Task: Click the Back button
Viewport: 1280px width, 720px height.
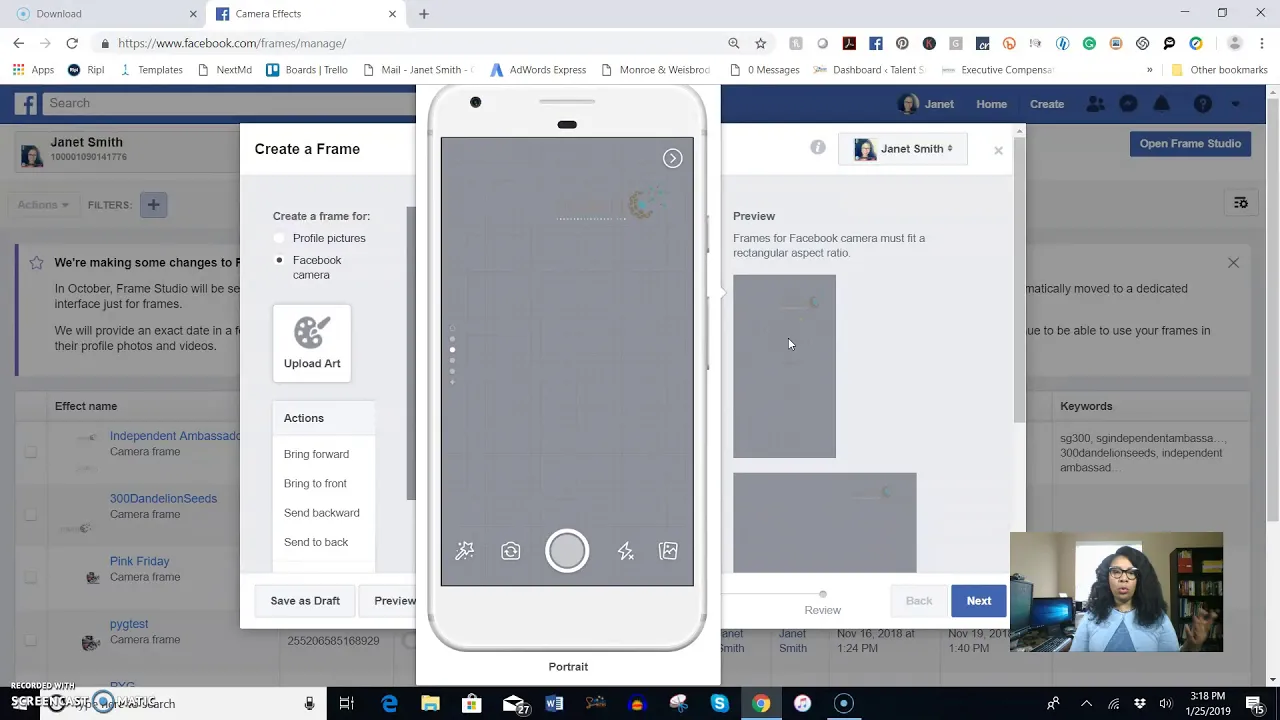Action: tap(919, 601)
